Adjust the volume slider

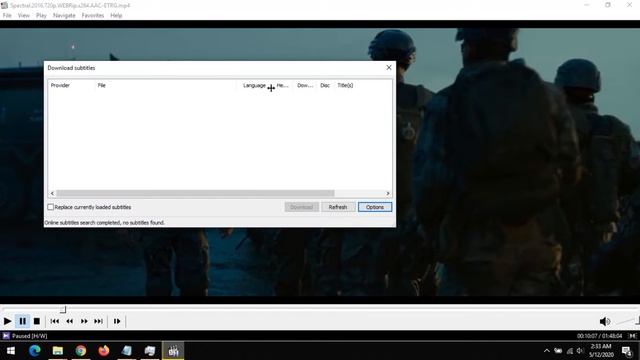click(629, 321)
